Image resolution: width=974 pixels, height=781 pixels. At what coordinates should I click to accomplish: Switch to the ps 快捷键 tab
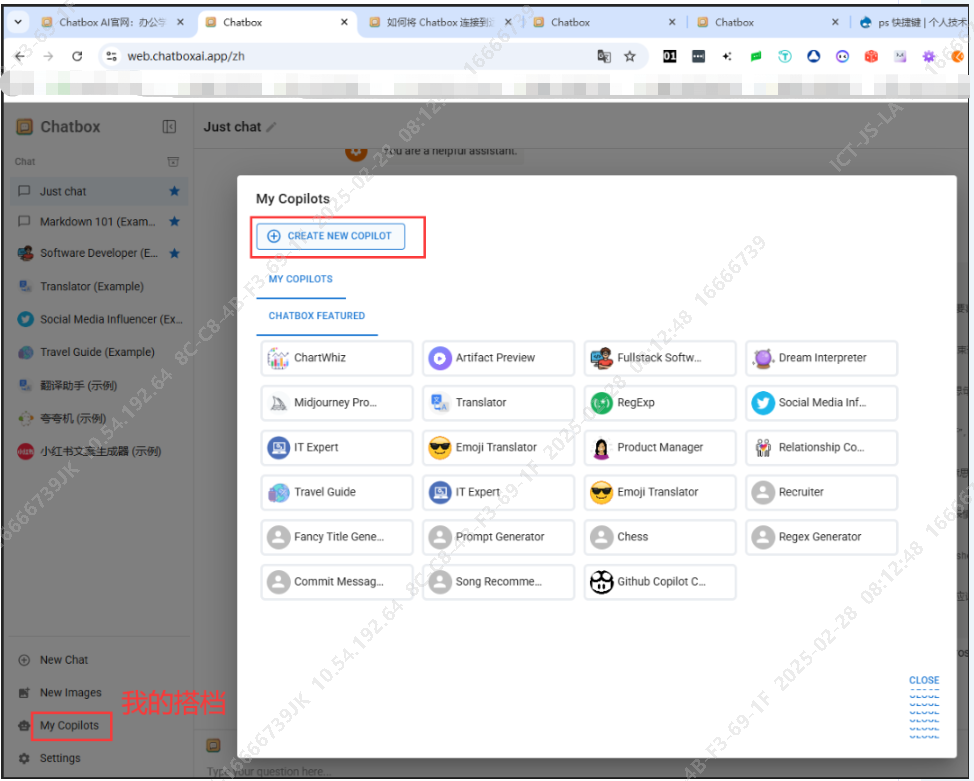(x=913, y=22)
